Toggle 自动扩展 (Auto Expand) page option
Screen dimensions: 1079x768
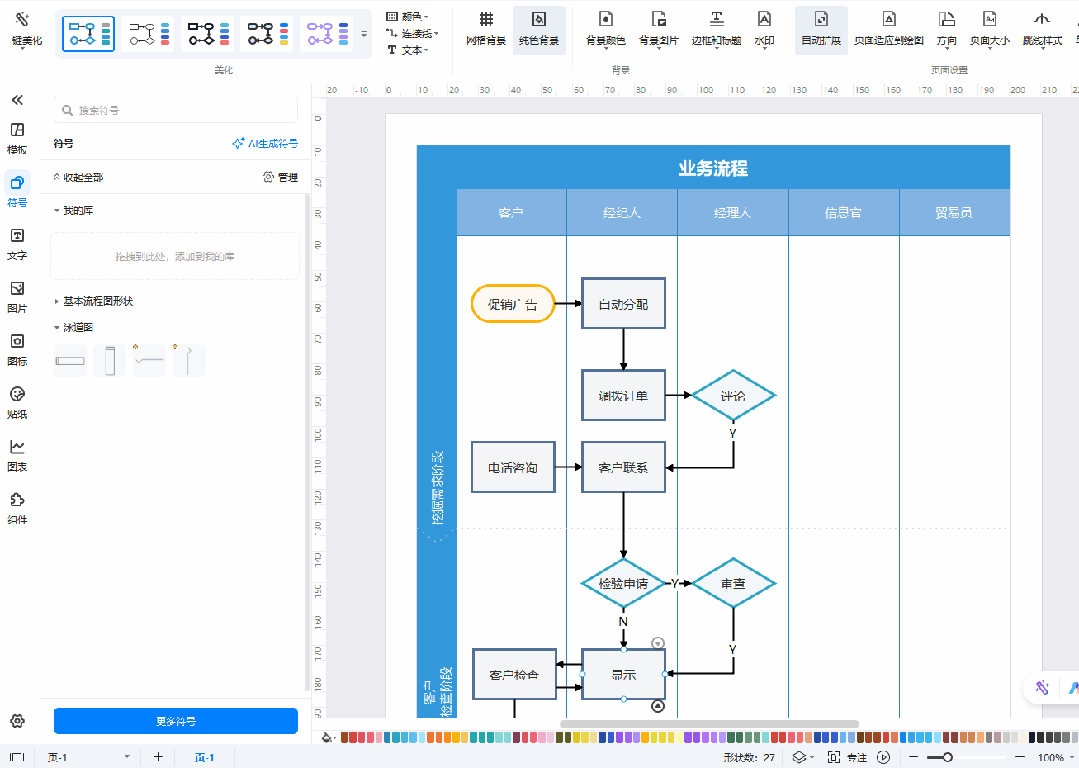point(821,28)
